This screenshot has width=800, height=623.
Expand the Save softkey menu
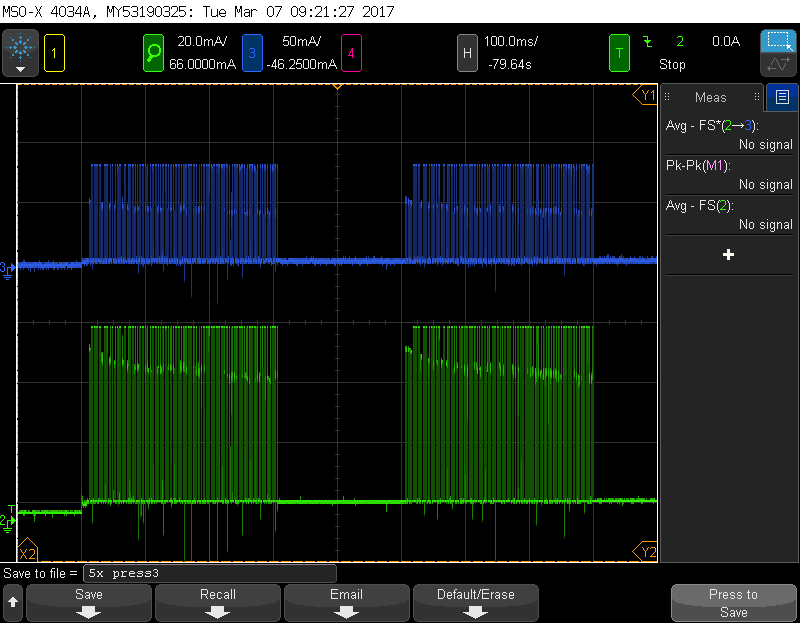pos(89,603)
